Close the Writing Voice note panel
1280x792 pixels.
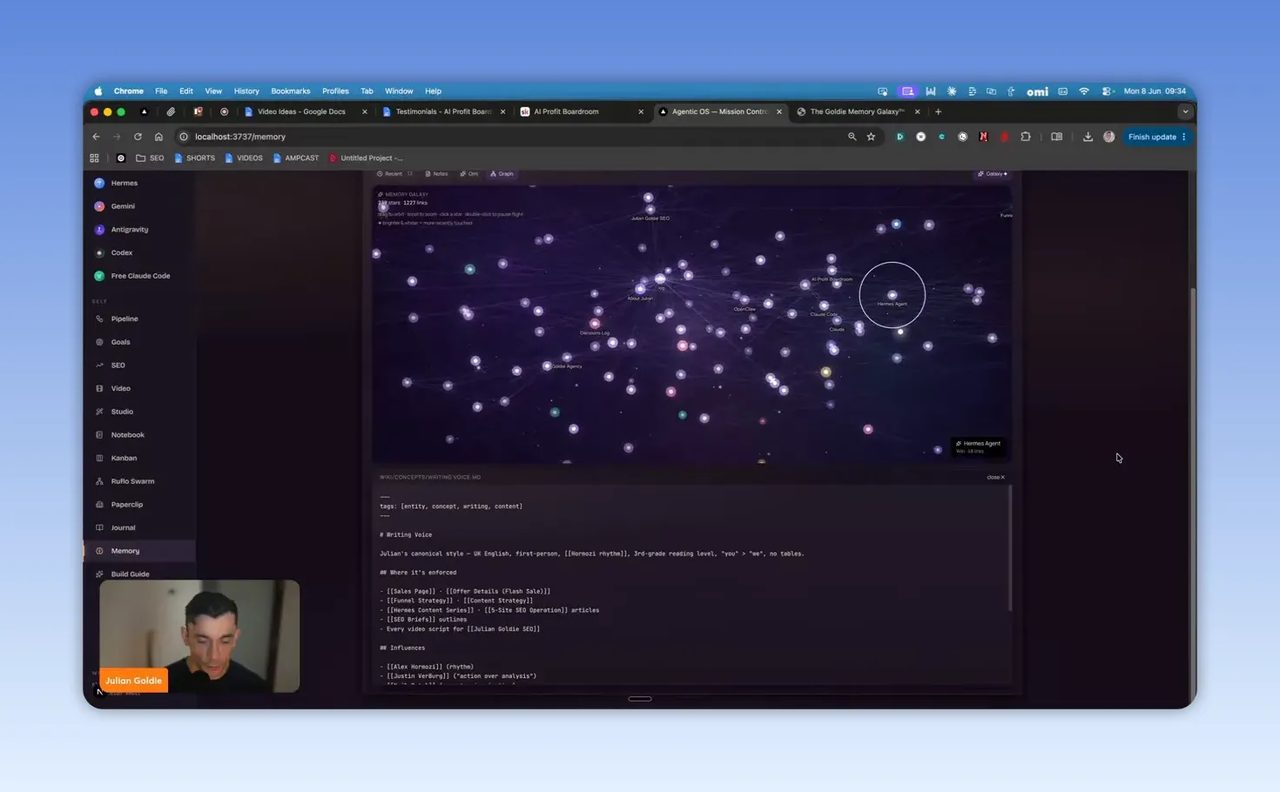point(995,477)
